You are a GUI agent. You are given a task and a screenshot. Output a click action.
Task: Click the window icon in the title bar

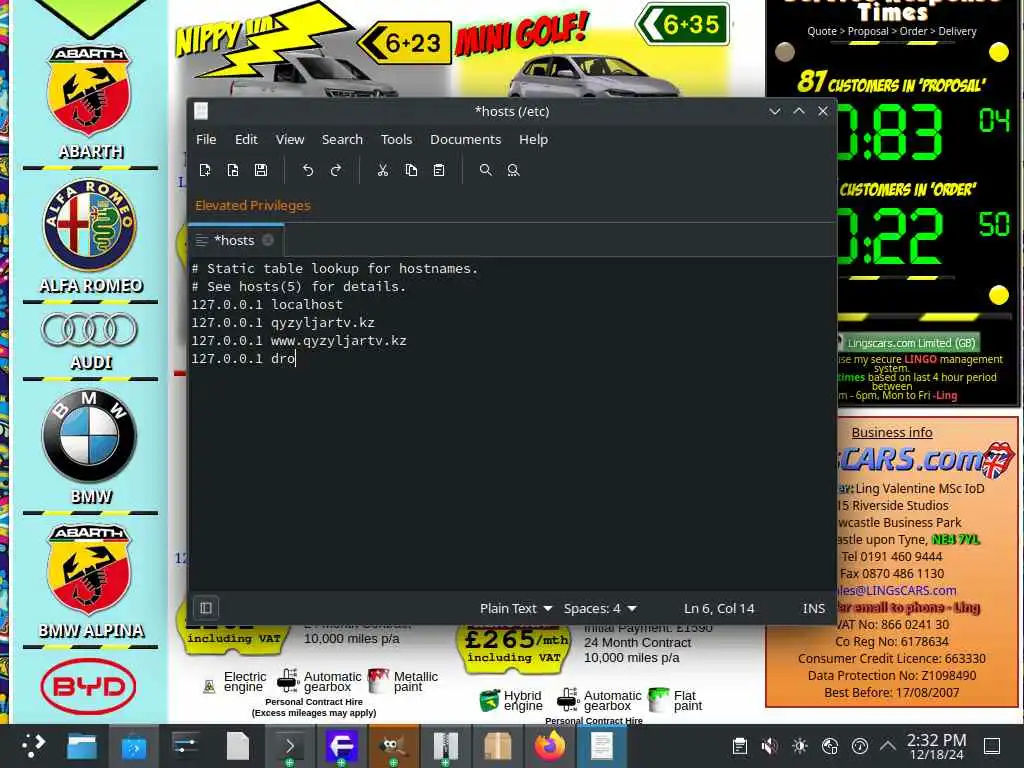click(201, 111)
